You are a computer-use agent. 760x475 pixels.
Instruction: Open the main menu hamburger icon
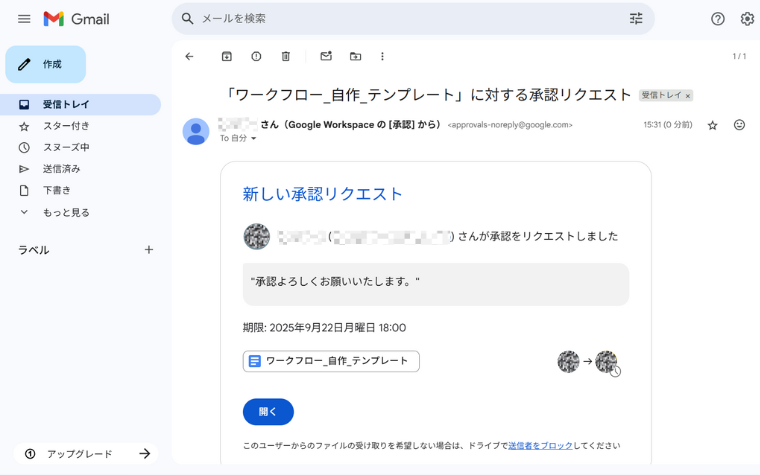tap(24, 19)
